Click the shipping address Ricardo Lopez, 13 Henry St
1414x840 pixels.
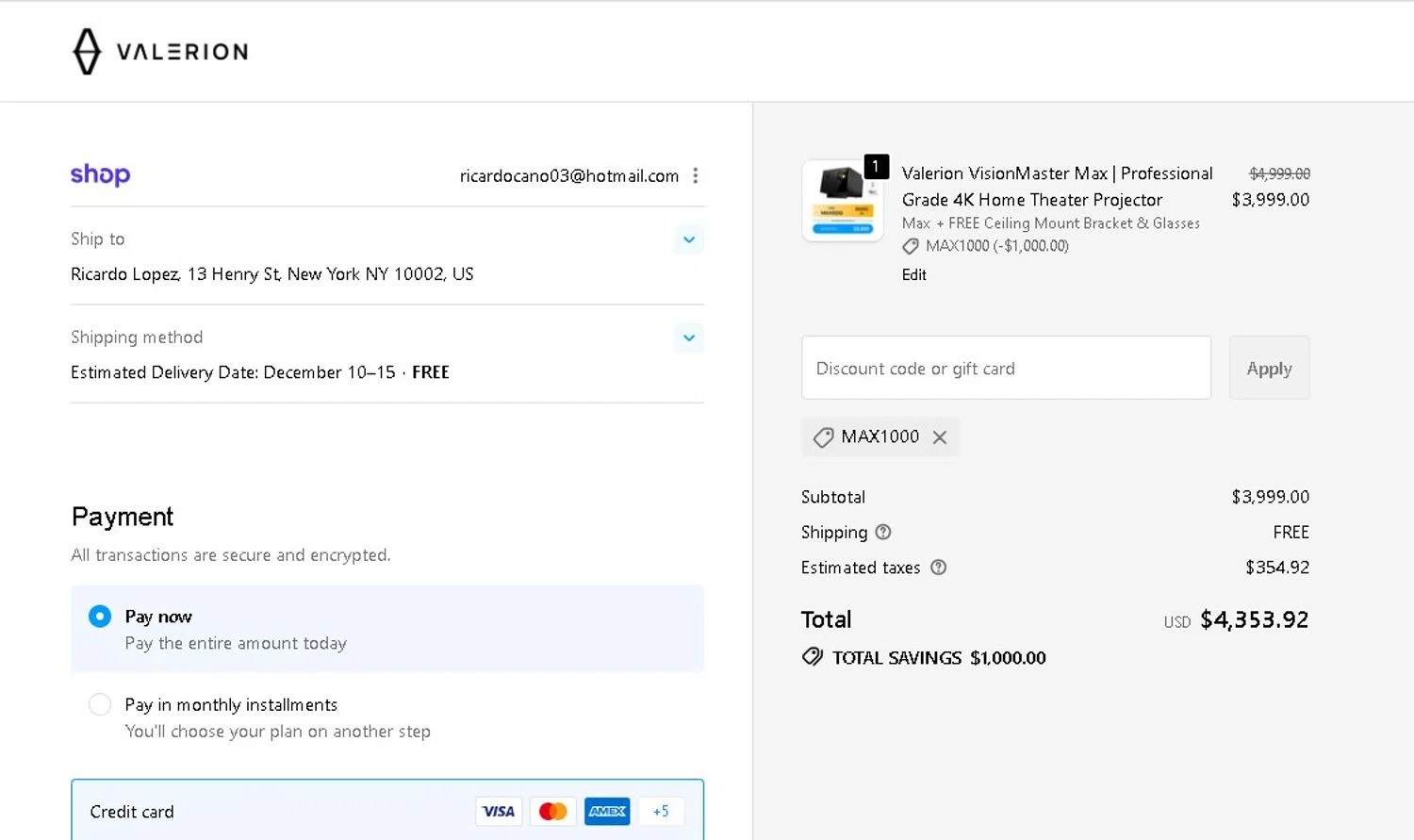click(272, 274)
